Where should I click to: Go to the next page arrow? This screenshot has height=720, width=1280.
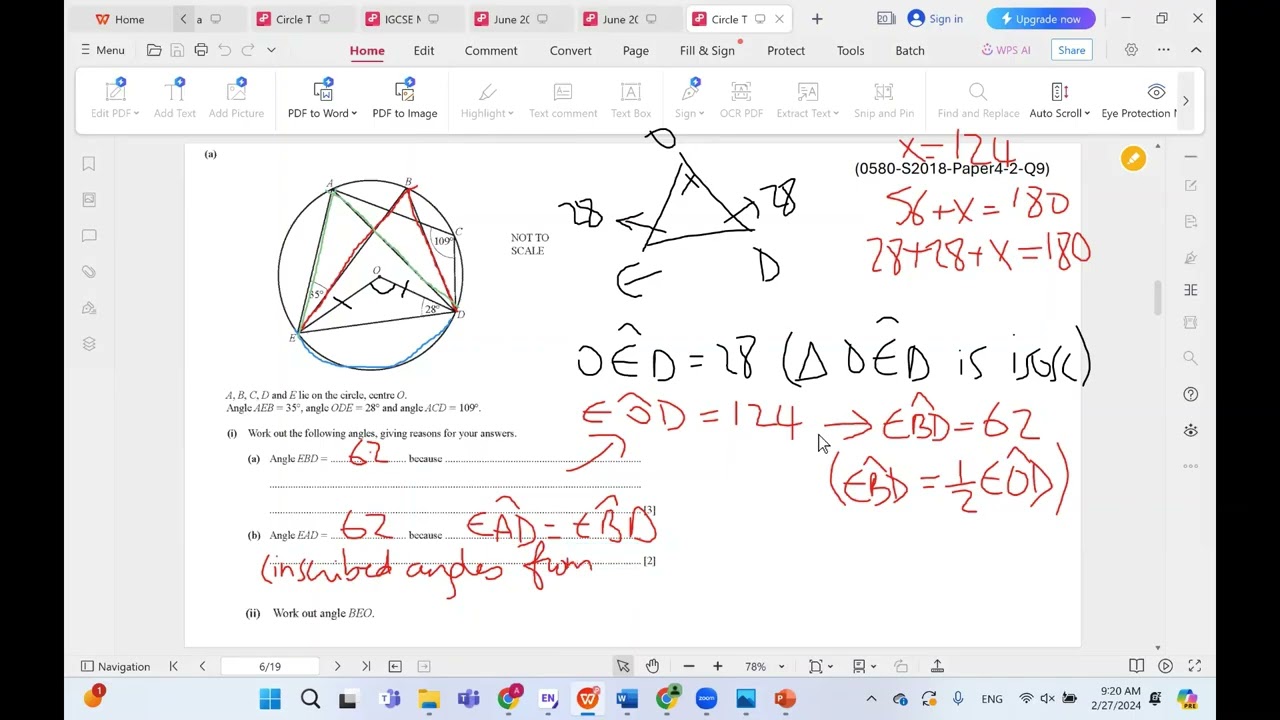[337, 666]
